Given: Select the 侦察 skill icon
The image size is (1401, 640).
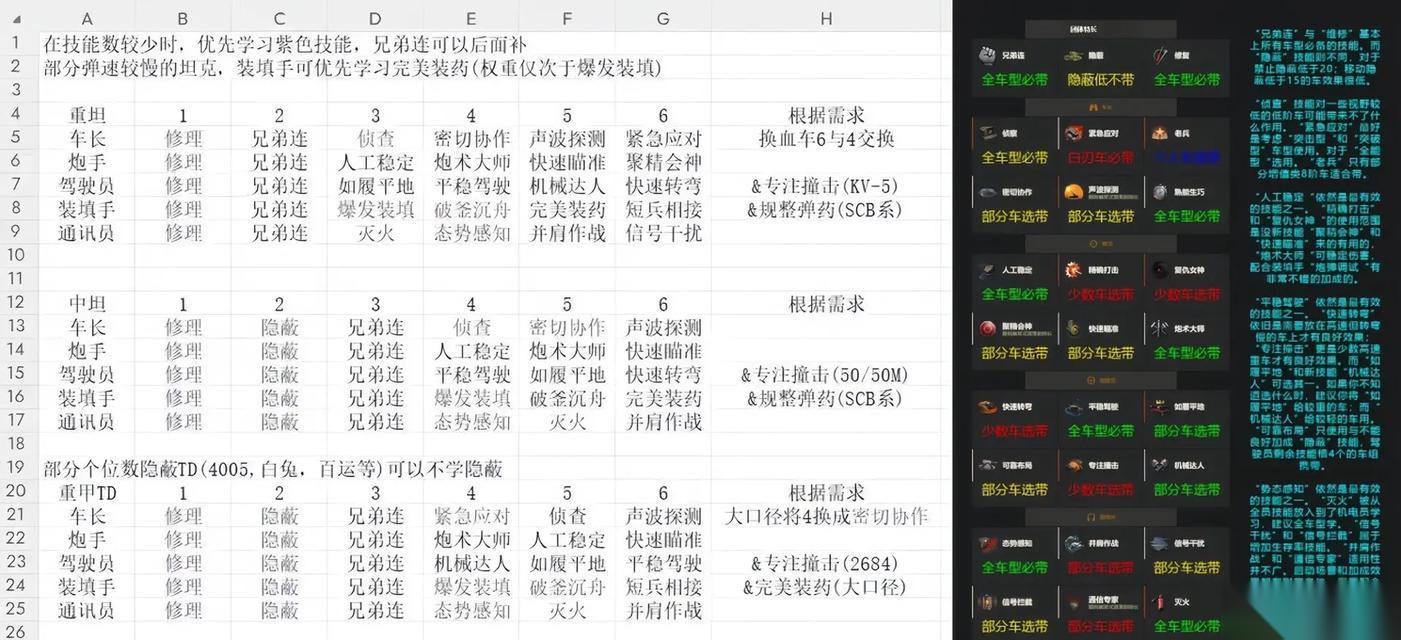Looking at the screenshot, I should click(987, 133).
